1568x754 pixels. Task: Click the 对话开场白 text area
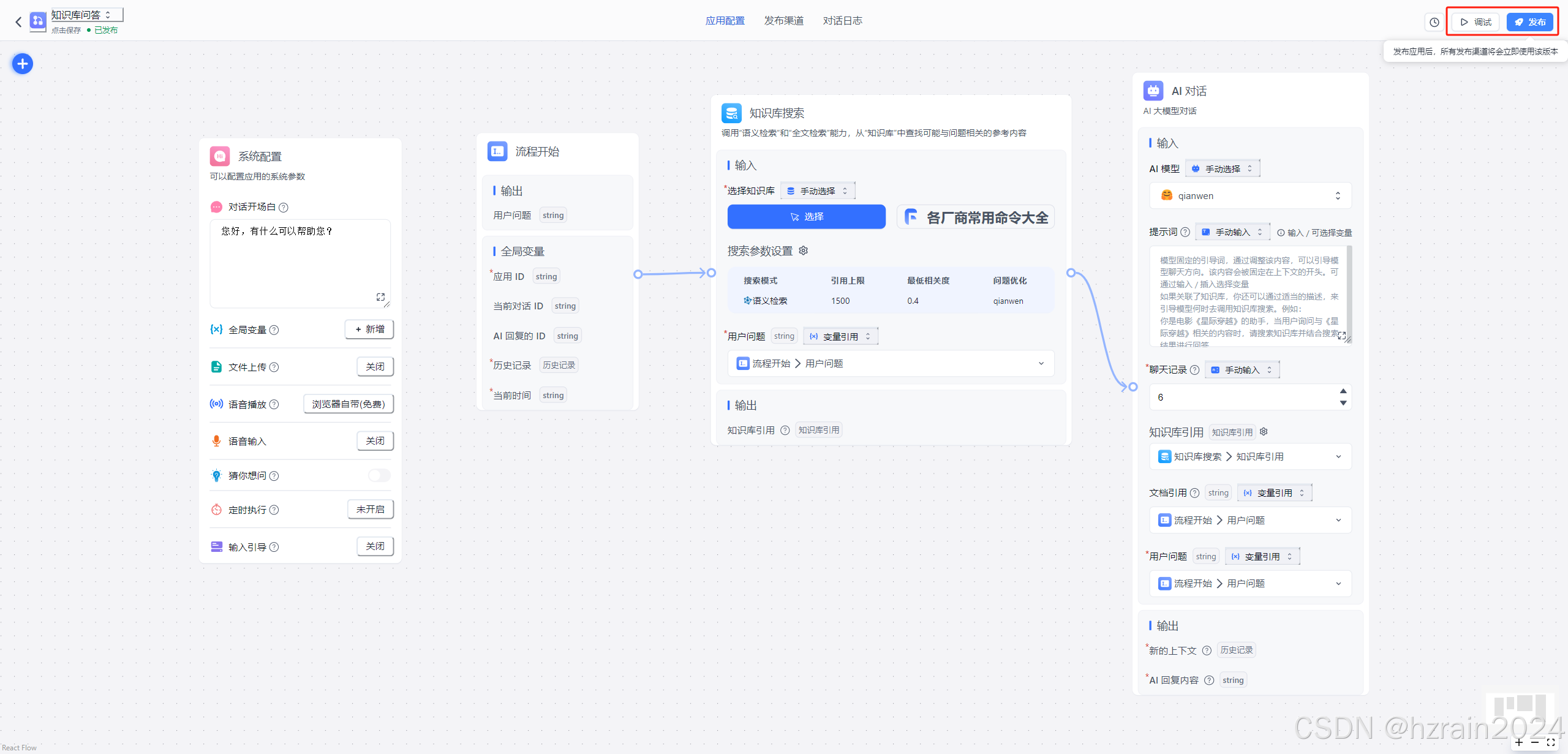click(x=300, y=263)
